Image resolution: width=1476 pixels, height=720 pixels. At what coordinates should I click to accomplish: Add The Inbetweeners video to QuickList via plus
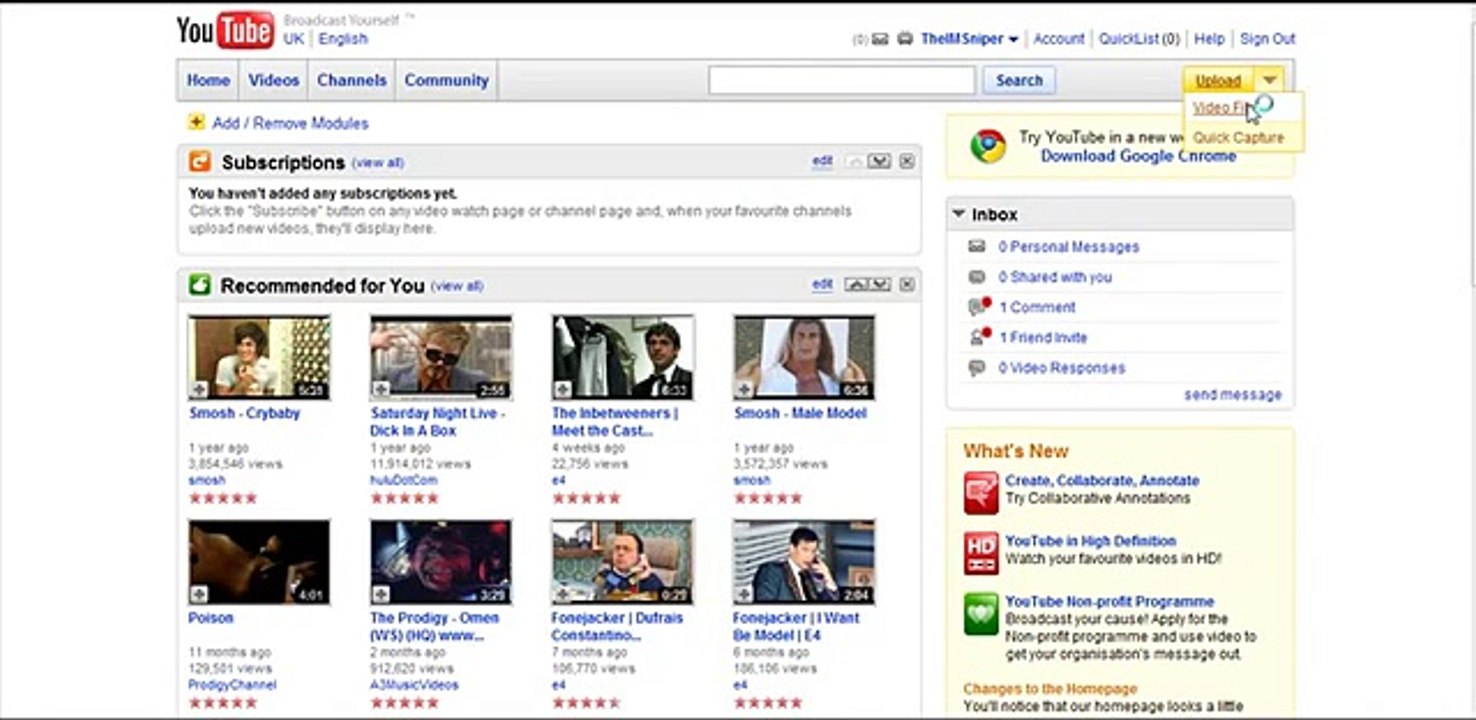click(x=563, y=389)
